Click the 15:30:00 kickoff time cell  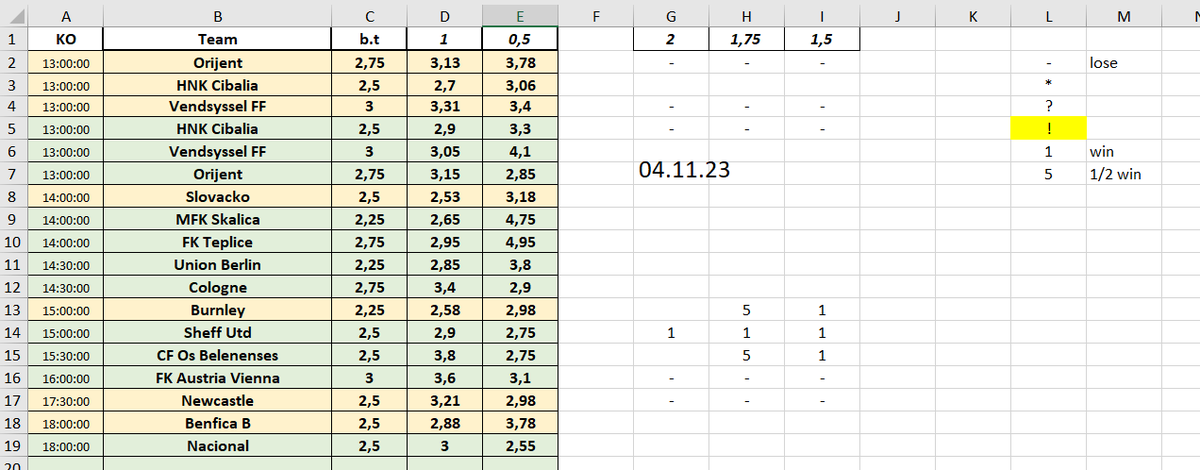coord(66,355)
